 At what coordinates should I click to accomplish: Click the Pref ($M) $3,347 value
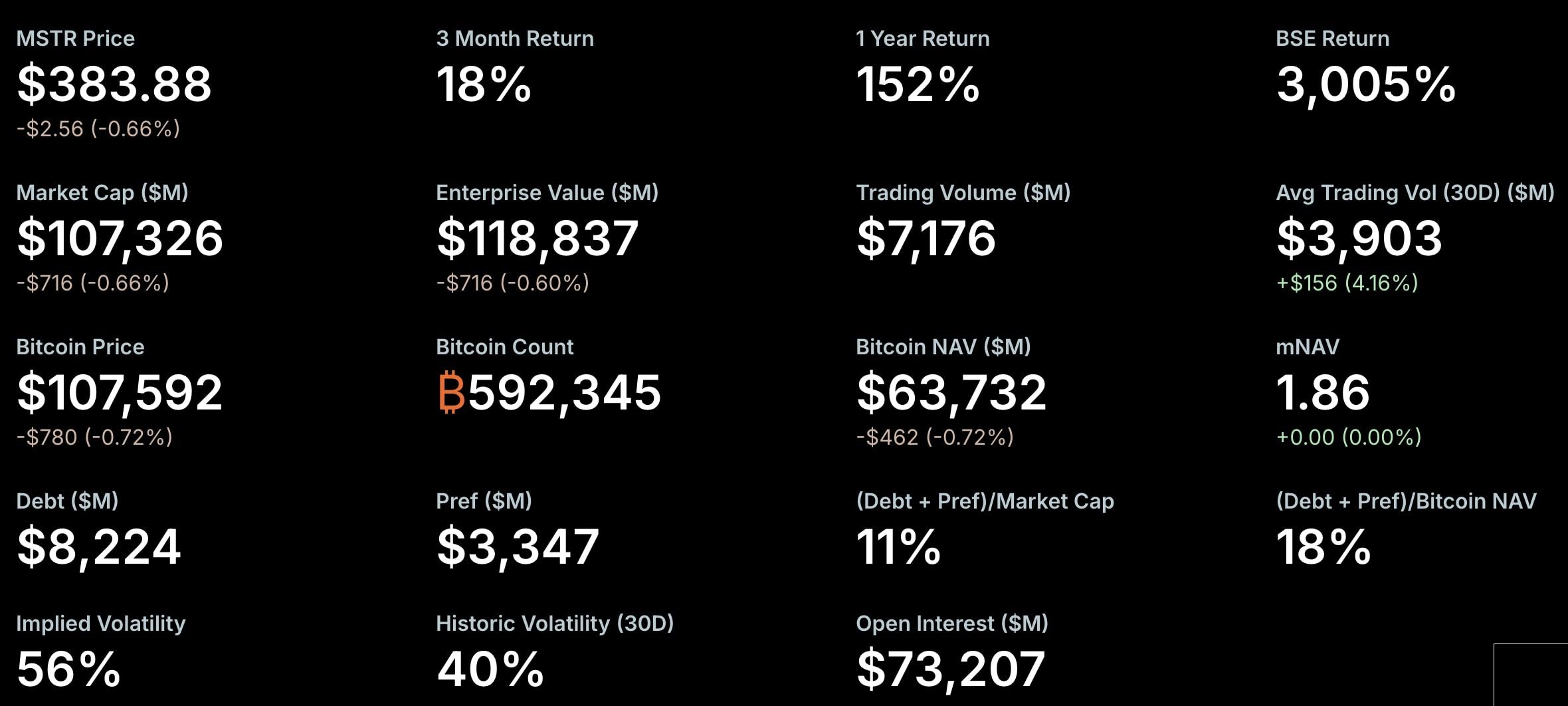point(518,548)
